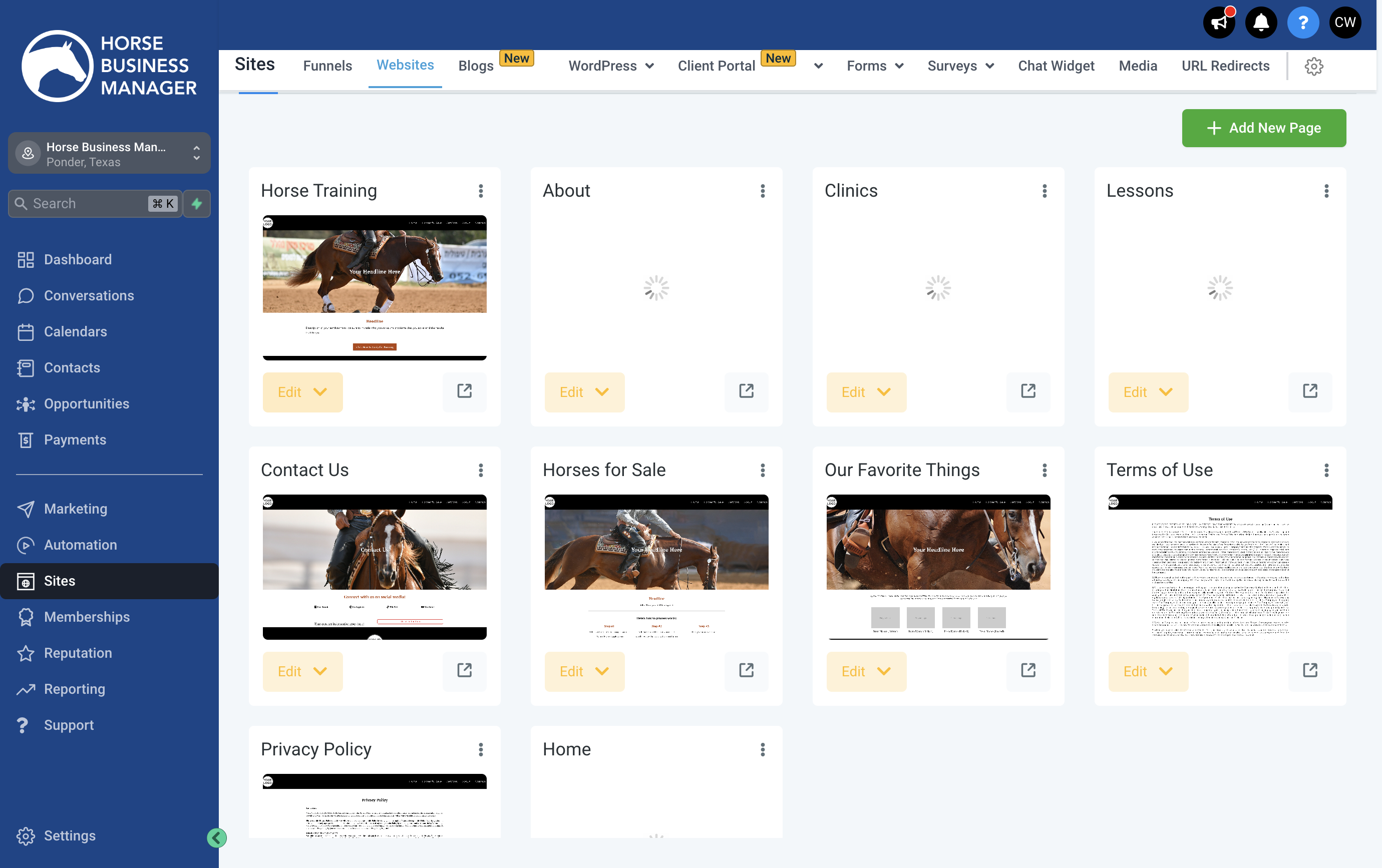This screenshot has height=868, width=1382.
Task: Open the notifications bell
Action: coord(1261,23)
